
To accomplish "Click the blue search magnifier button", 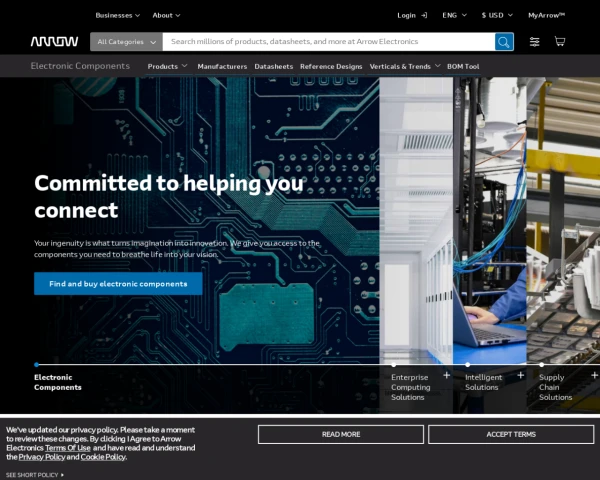I will (x=504, y=42).
